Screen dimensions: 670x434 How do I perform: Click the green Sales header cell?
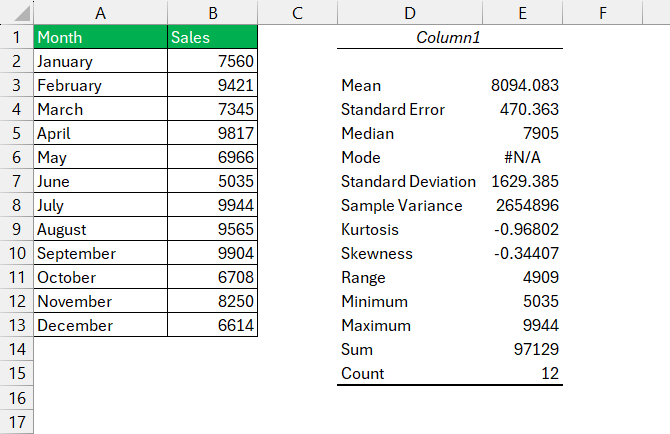point(212,37)
